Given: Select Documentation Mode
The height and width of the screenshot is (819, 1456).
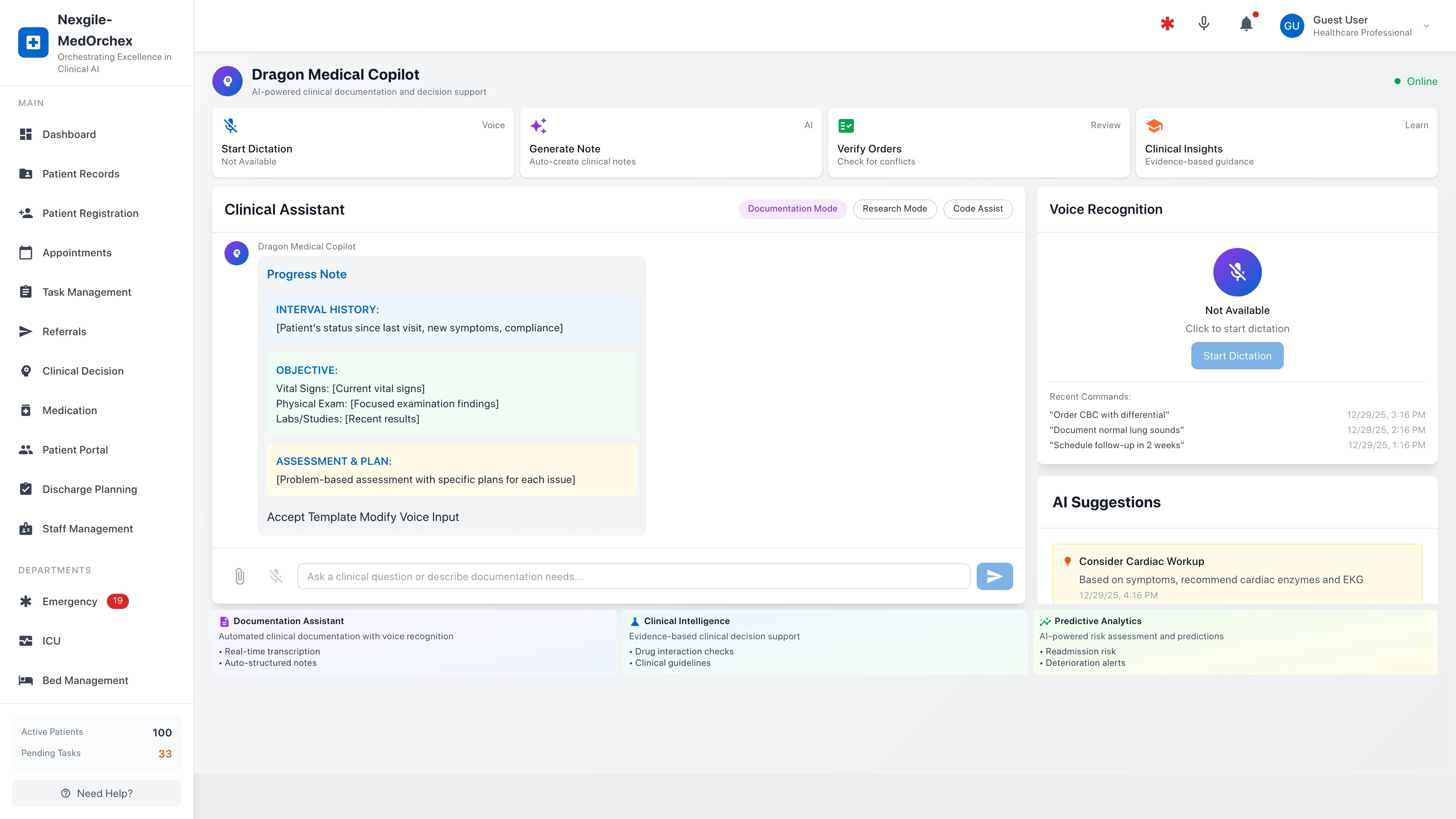Looking at the screenshot, I should [x=792, y=209].
